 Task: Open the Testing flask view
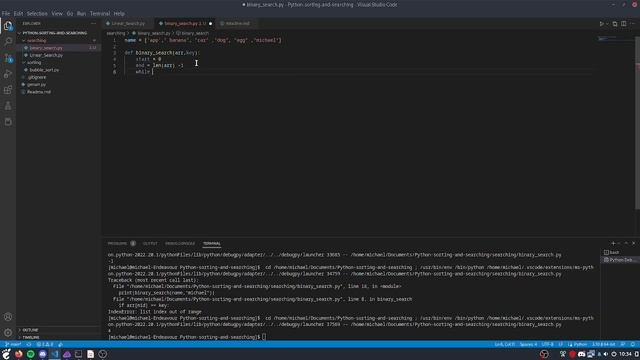click(x=8, y=106)
